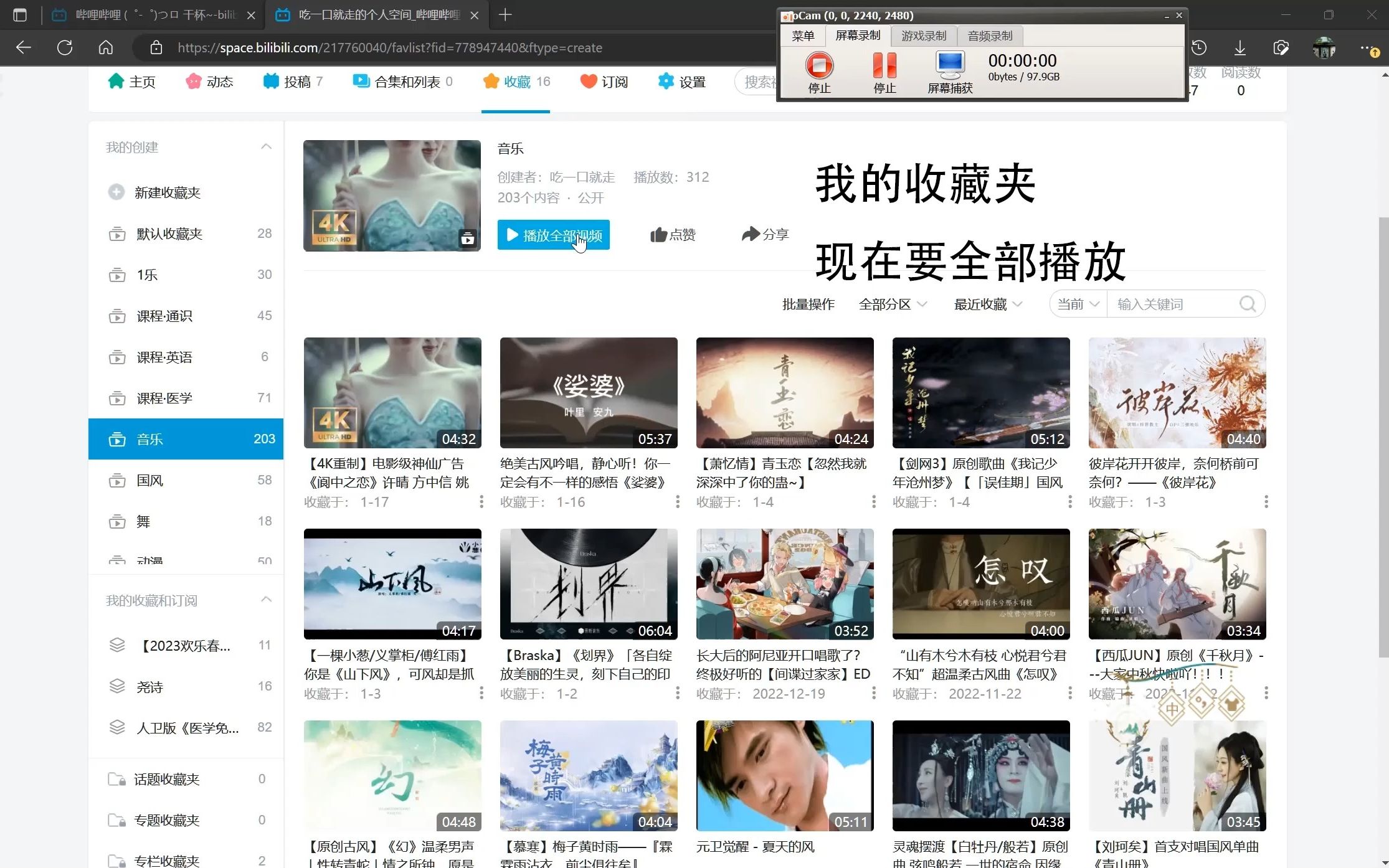Click the browser back arrow
Screen dimensions: 1389x868
click(24, 47)
